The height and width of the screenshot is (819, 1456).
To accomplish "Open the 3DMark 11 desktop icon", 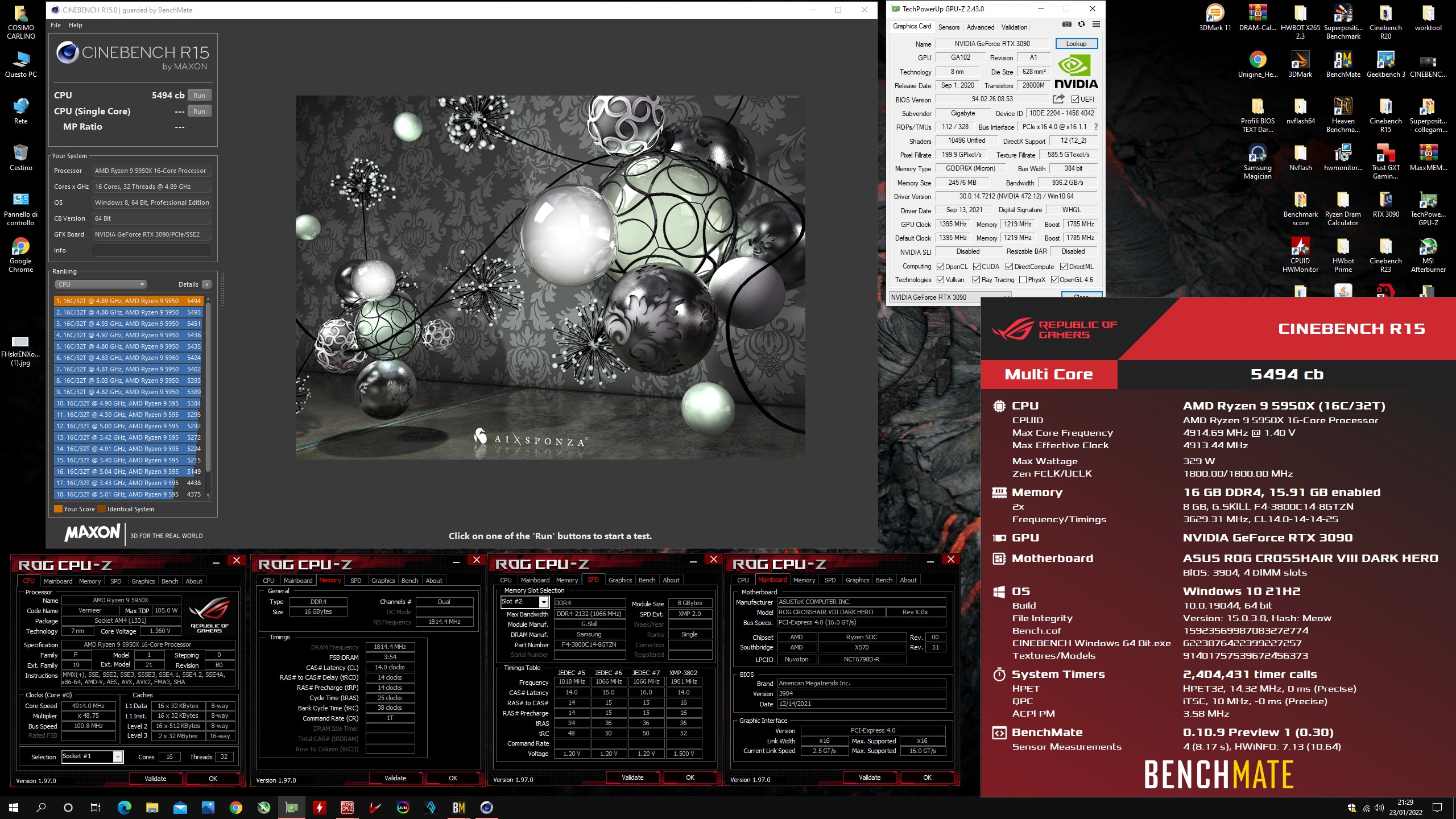I will [x=1215, y=18].
